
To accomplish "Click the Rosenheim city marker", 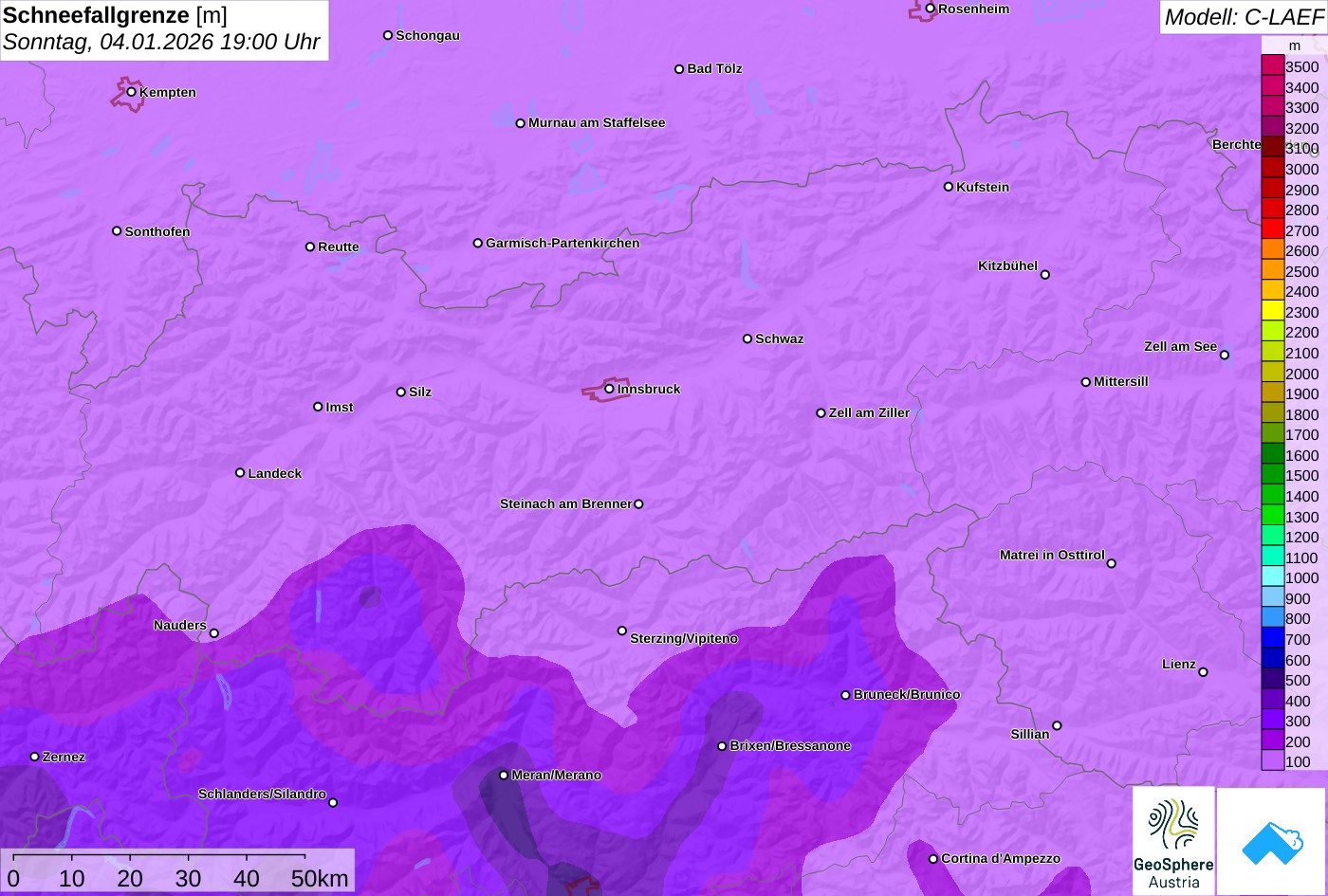I will point(930,9).
